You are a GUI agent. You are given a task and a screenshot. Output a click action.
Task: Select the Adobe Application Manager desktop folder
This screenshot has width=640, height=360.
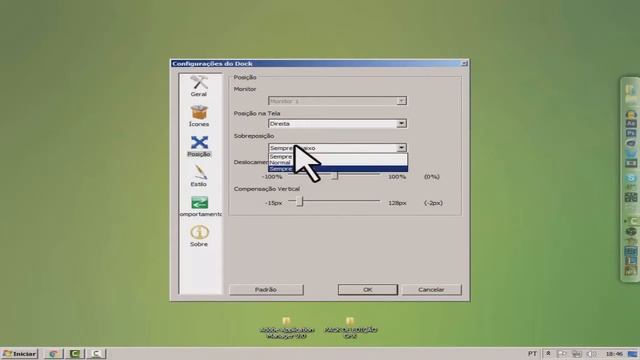click(287, 328)
